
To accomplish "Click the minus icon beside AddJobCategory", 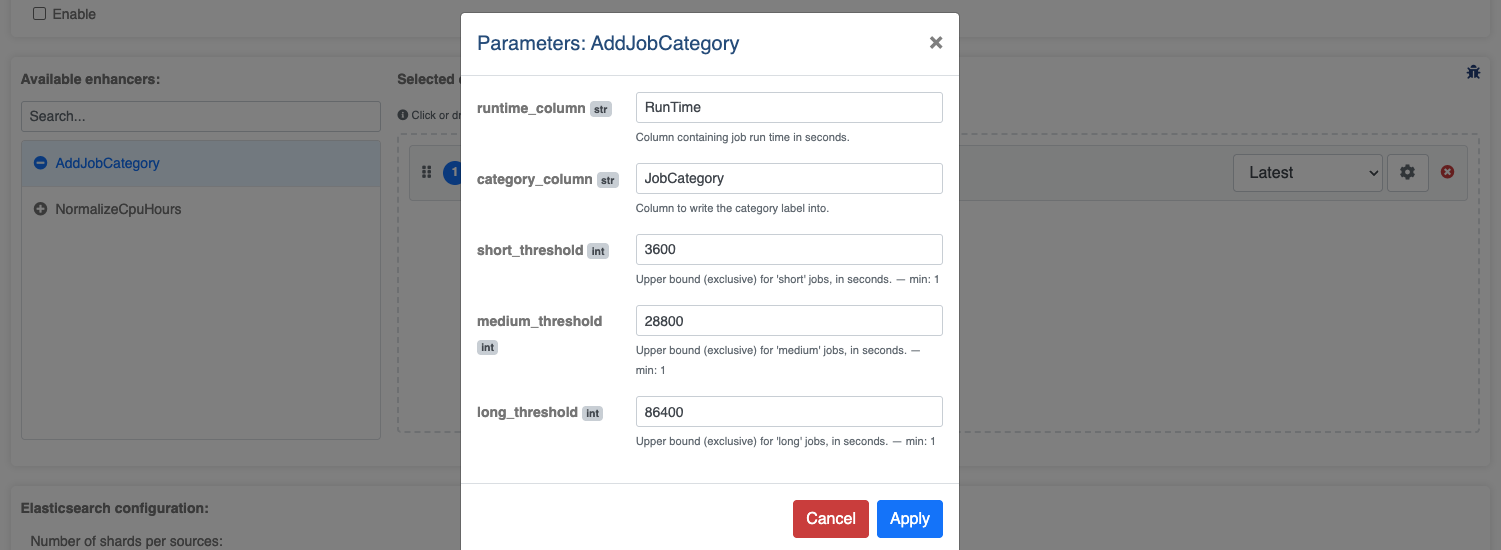I will click(x=40, y=163).
